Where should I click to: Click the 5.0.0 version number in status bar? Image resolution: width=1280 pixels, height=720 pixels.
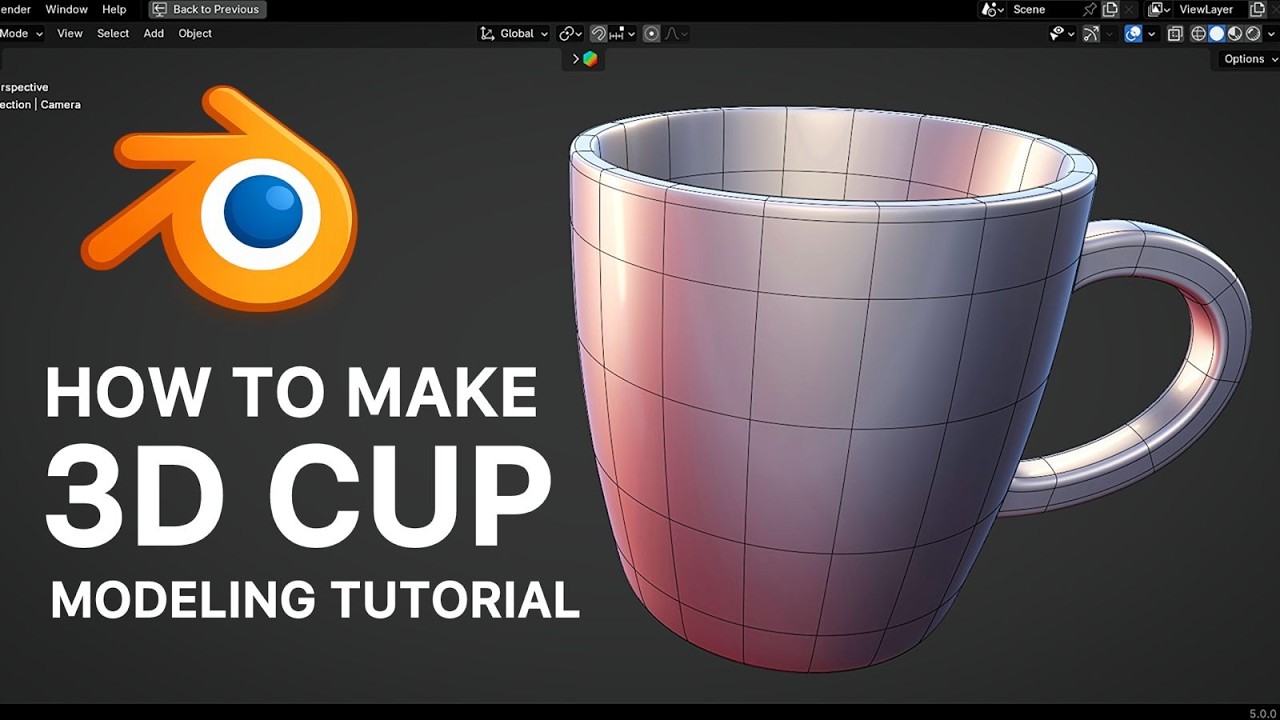(x=1263, y=713)
